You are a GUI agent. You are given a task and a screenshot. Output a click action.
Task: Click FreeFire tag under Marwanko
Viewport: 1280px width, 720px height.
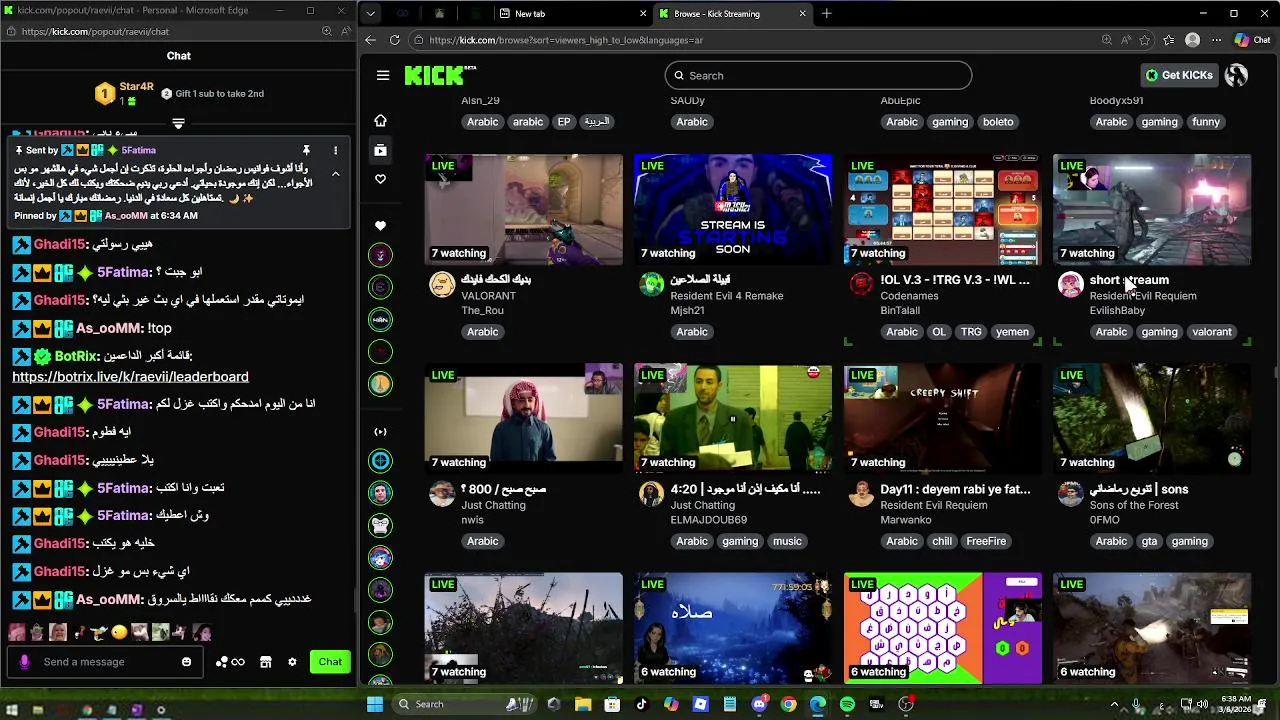[985, 541]
